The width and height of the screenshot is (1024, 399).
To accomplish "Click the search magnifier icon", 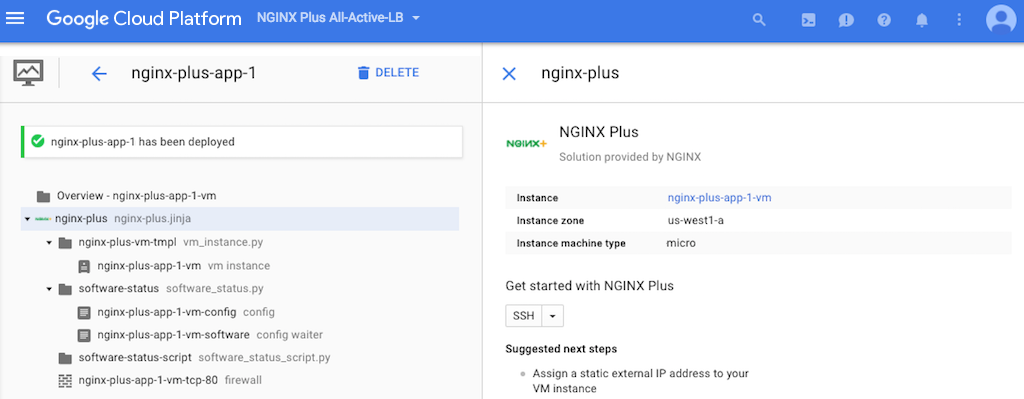I will pyautogui.click(x=758, y=20).
